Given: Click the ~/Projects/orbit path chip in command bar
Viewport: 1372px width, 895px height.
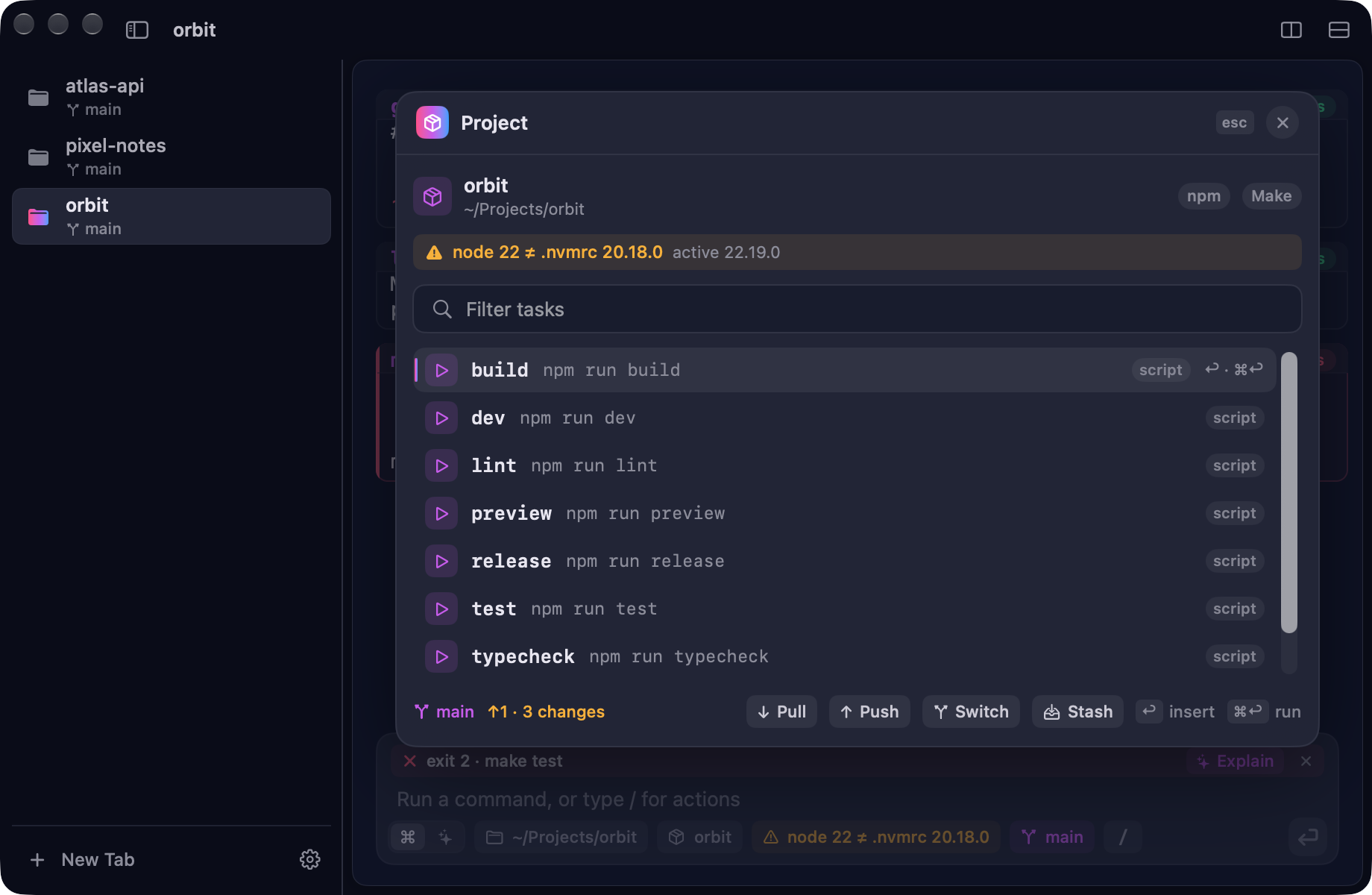Looking at the screenshot, I should coord(561,837).
